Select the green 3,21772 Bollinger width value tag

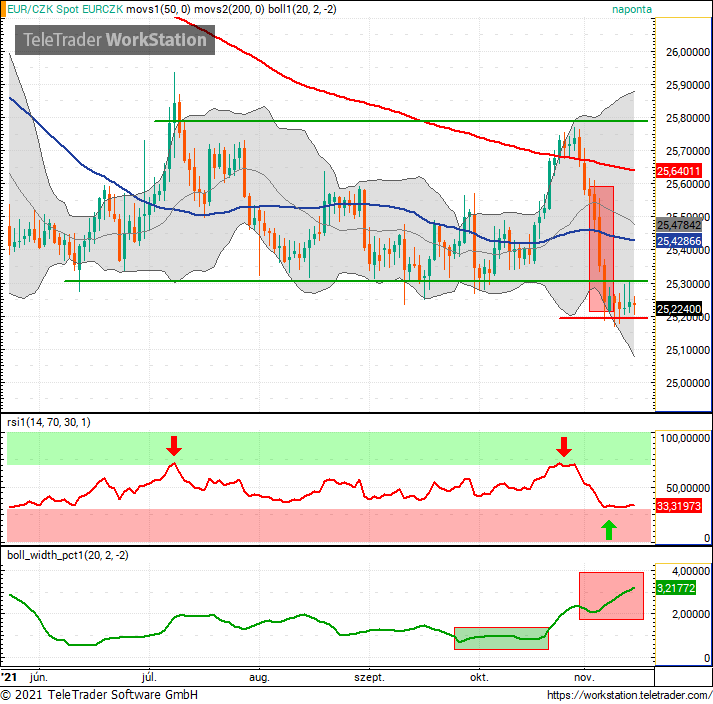click(676, 588)
